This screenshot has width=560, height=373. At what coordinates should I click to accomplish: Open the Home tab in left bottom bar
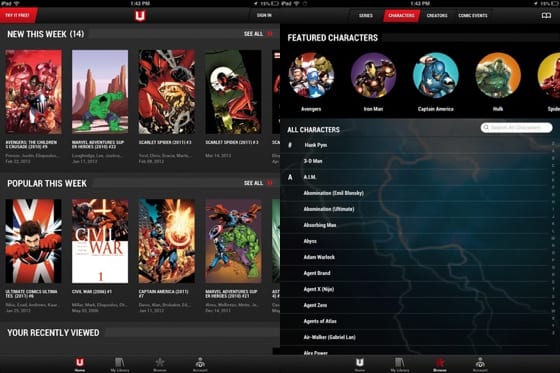[x=80, y=364]
